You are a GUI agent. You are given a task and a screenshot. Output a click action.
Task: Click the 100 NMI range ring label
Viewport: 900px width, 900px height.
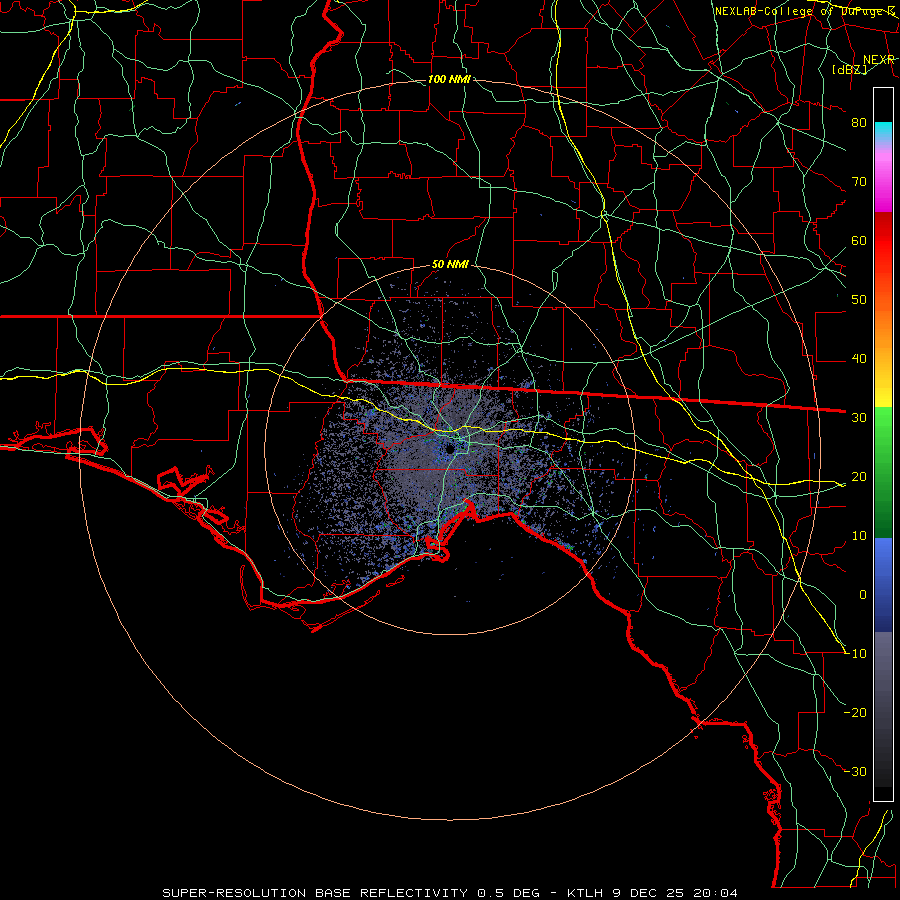point(449,79)
